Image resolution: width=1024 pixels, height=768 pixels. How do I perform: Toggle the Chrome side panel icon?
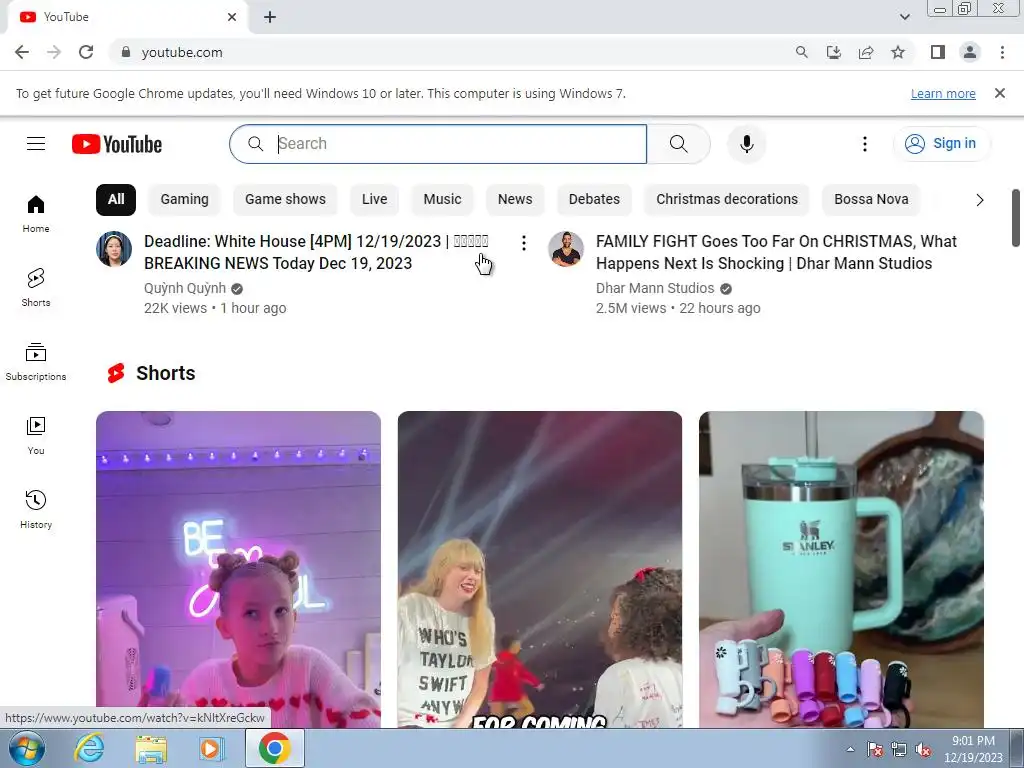click(x=938, y=52)
